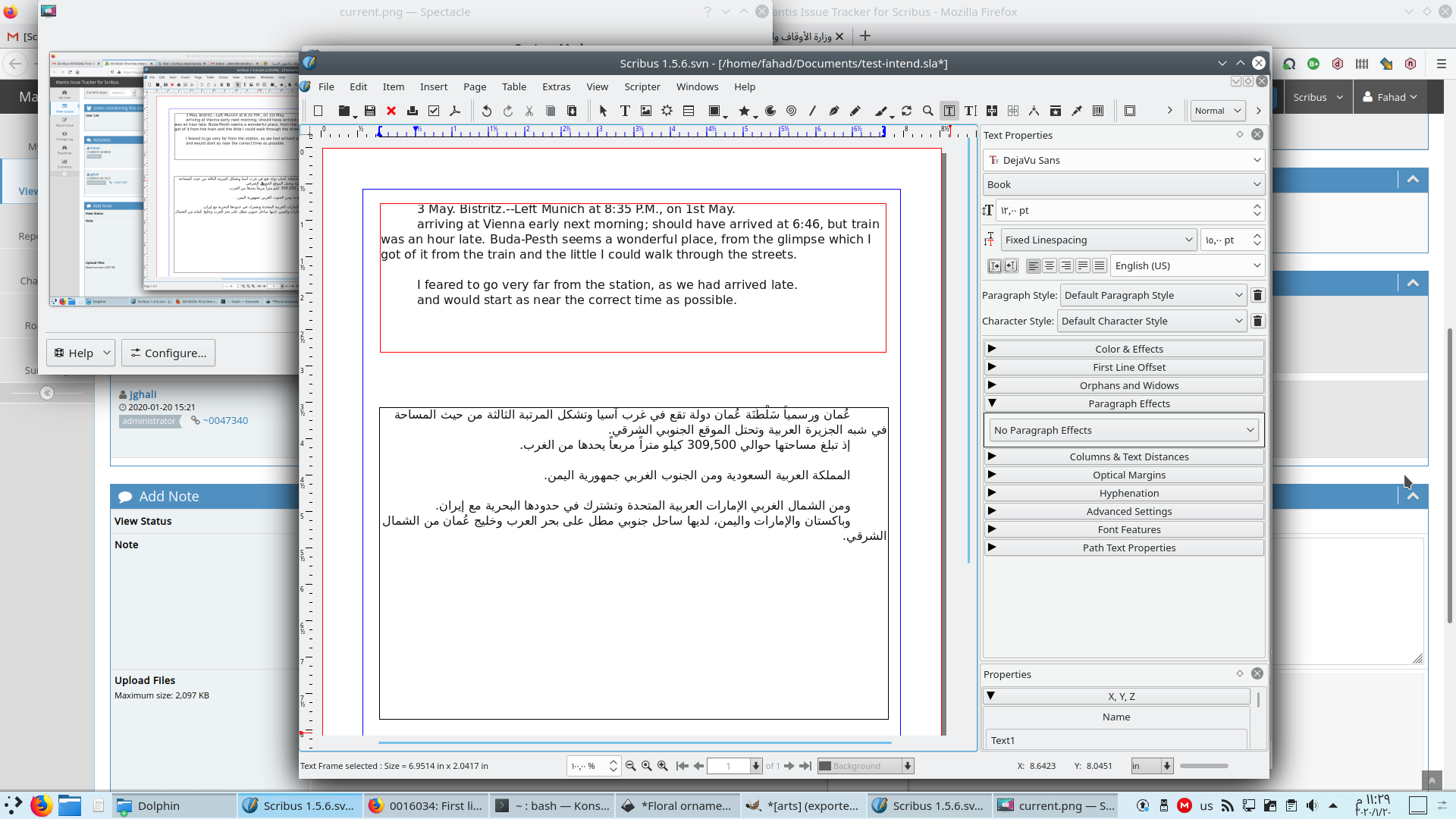
Task: Click the zoom slider in status bar
Action: click(x=1203, y=766)
